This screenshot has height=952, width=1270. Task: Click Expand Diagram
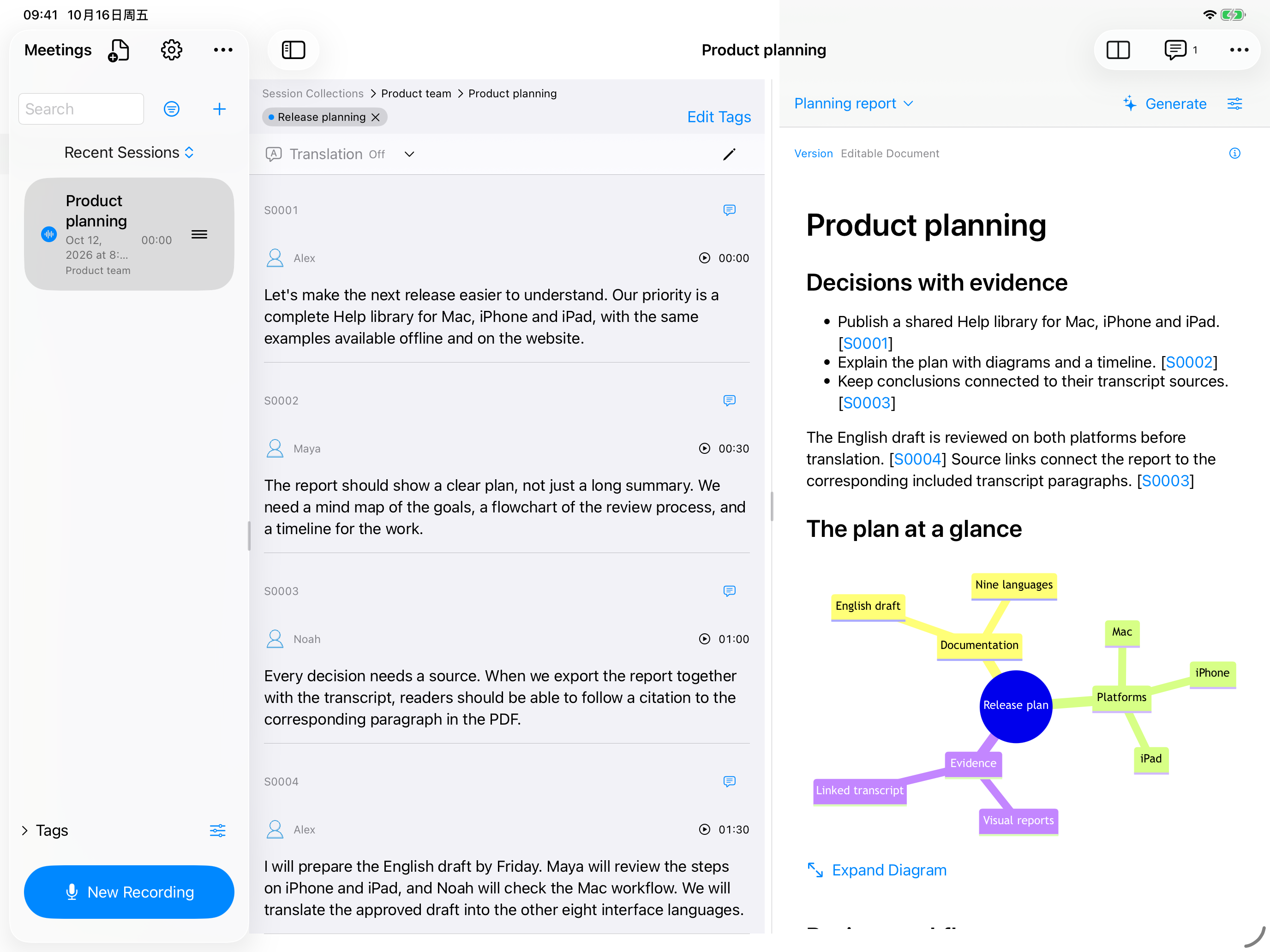tap(877, 870)
